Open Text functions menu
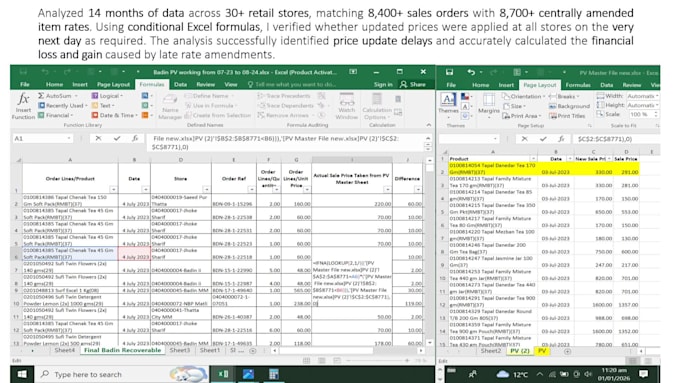This screenshot has width=680, height=383. pyautogui.click(x=103, y=105)
